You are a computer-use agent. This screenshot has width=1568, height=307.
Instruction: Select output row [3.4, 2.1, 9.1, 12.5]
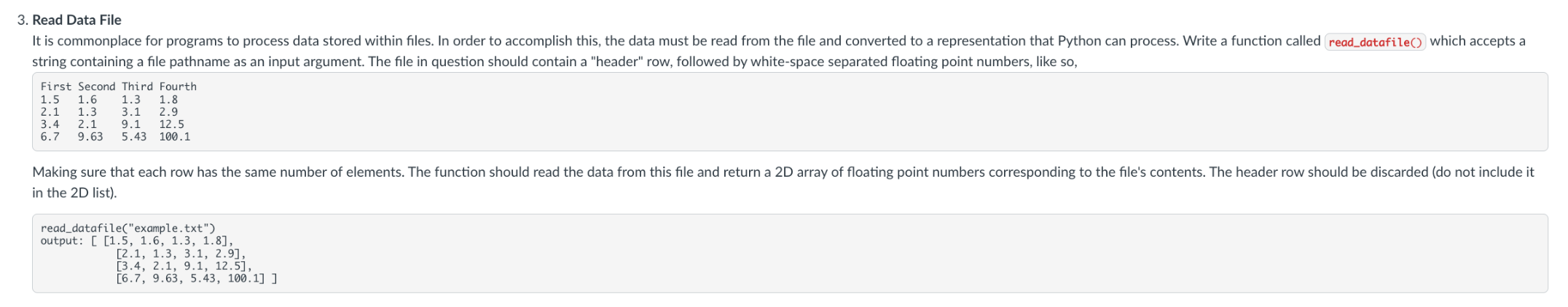click(184, 266)
